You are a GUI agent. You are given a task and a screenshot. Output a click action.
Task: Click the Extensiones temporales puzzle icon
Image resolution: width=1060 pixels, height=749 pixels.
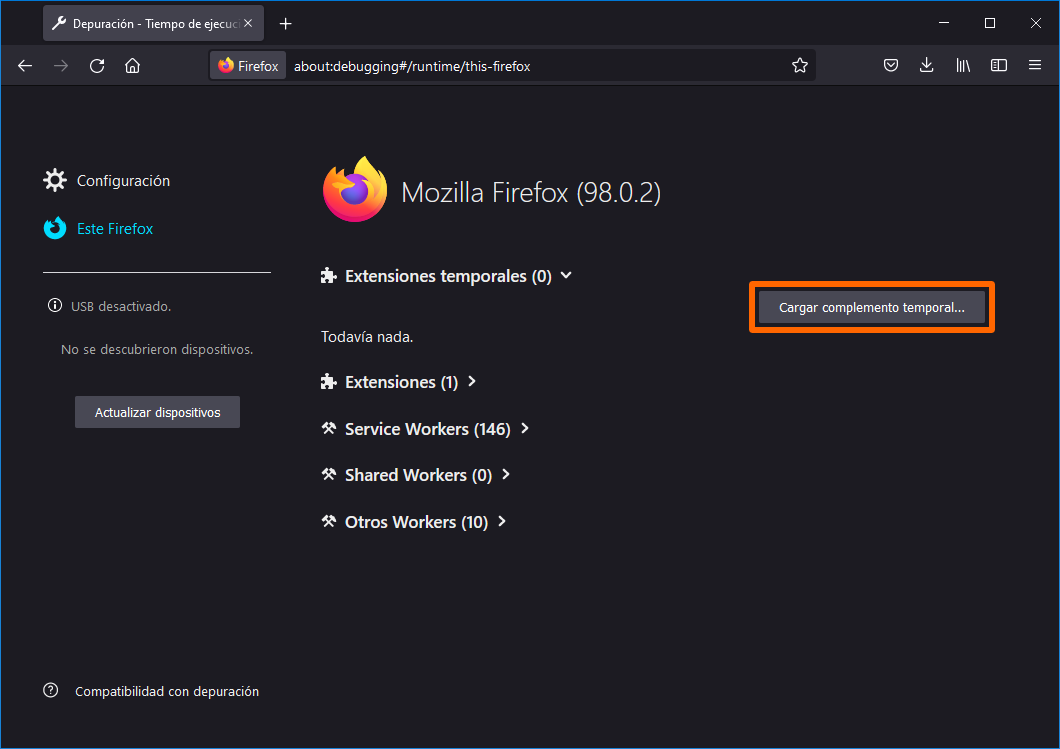pyautogui.click(x=329, y=276)
